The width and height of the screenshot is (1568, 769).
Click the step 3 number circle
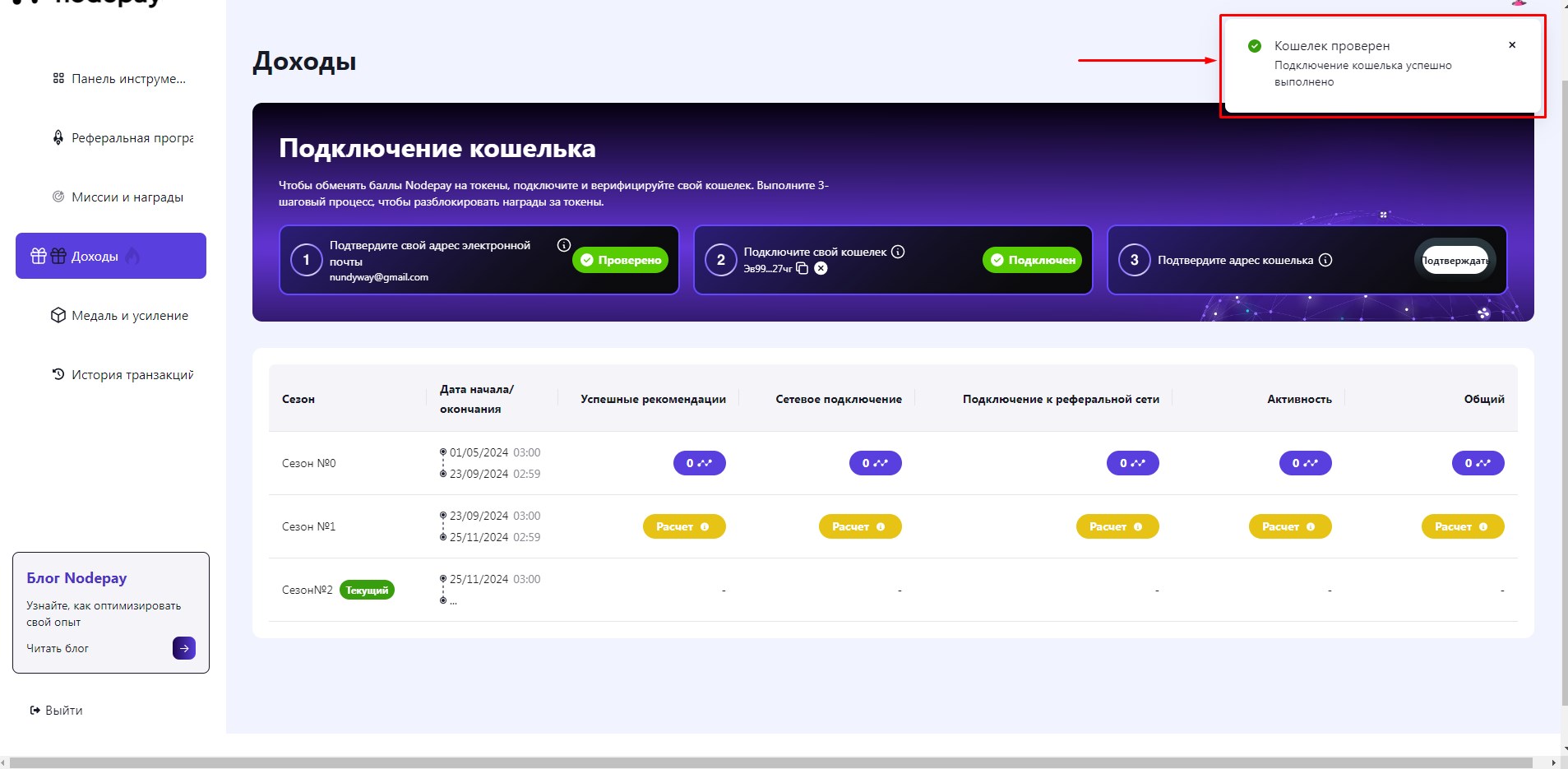pyautogui.click(x=1135, y=260)
